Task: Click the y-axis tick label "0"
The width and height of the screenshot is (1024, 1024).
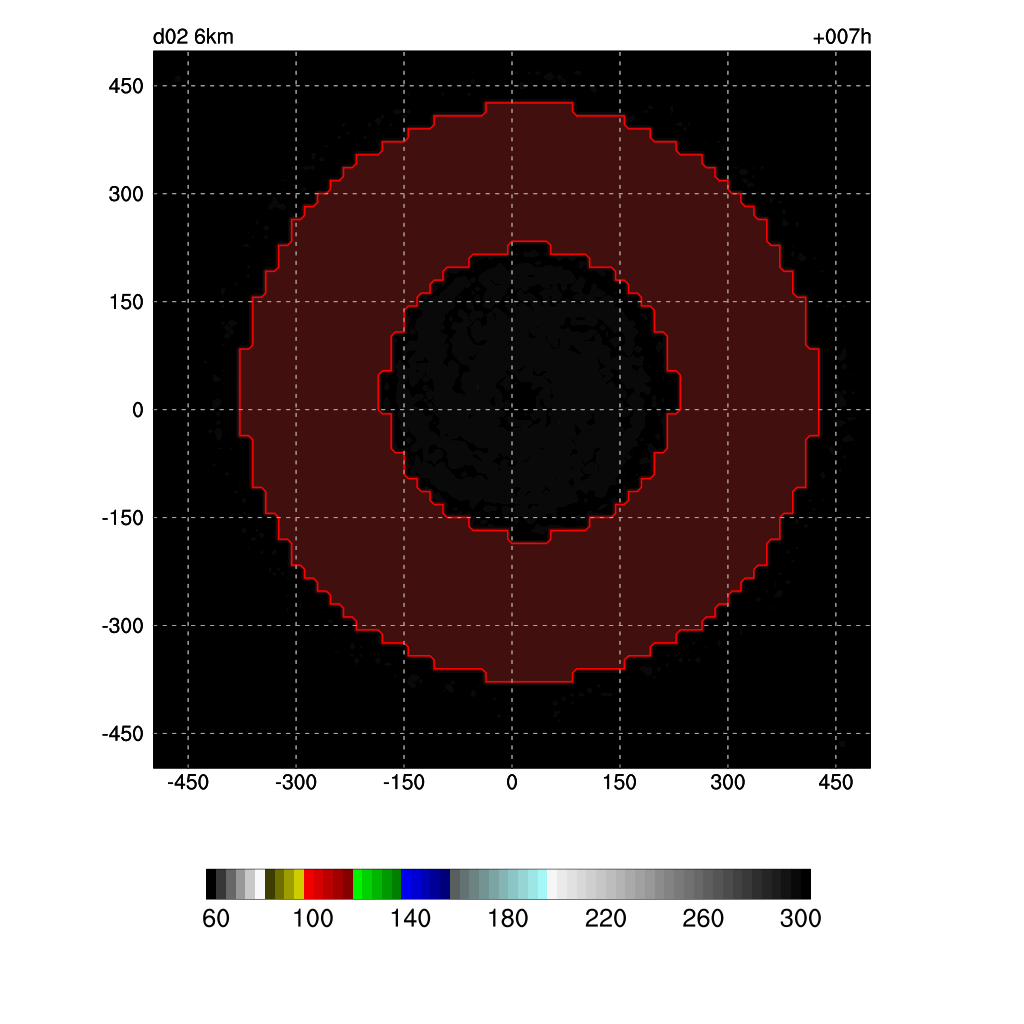Action: [x=138, y=410]
